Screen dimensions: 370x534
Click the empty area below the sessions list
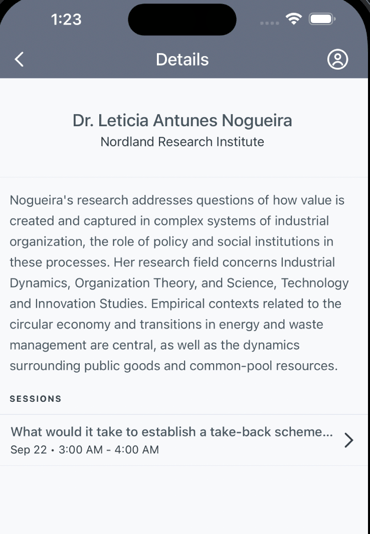pos(184,500)
